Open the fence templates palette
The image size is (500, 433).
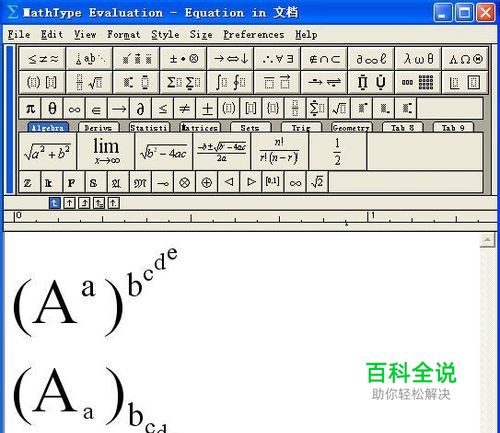pyautogui.click(x=42, y=82)
